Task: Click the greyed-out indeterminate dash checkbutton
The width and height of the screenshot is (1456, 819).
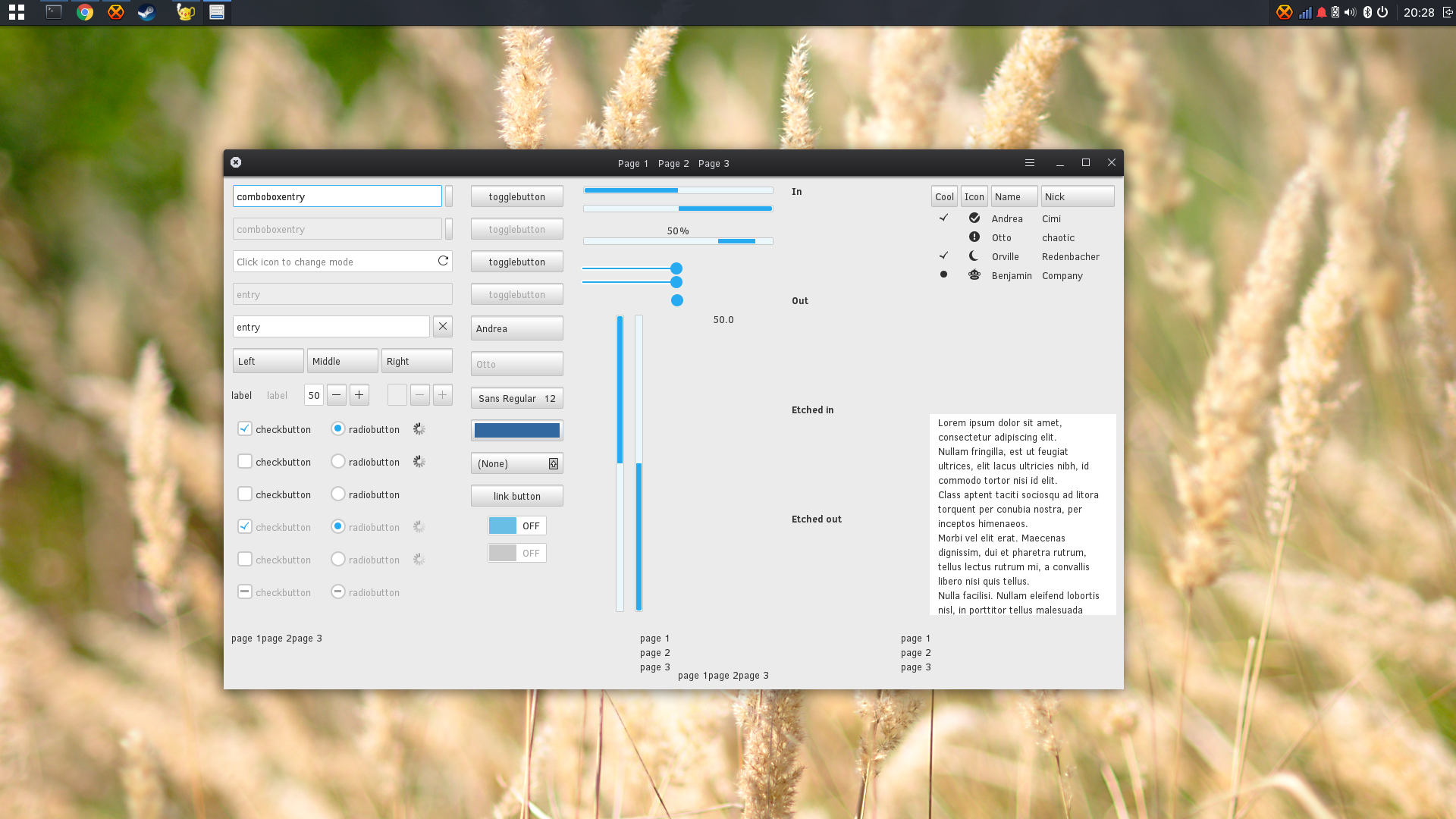Action: 245,591
